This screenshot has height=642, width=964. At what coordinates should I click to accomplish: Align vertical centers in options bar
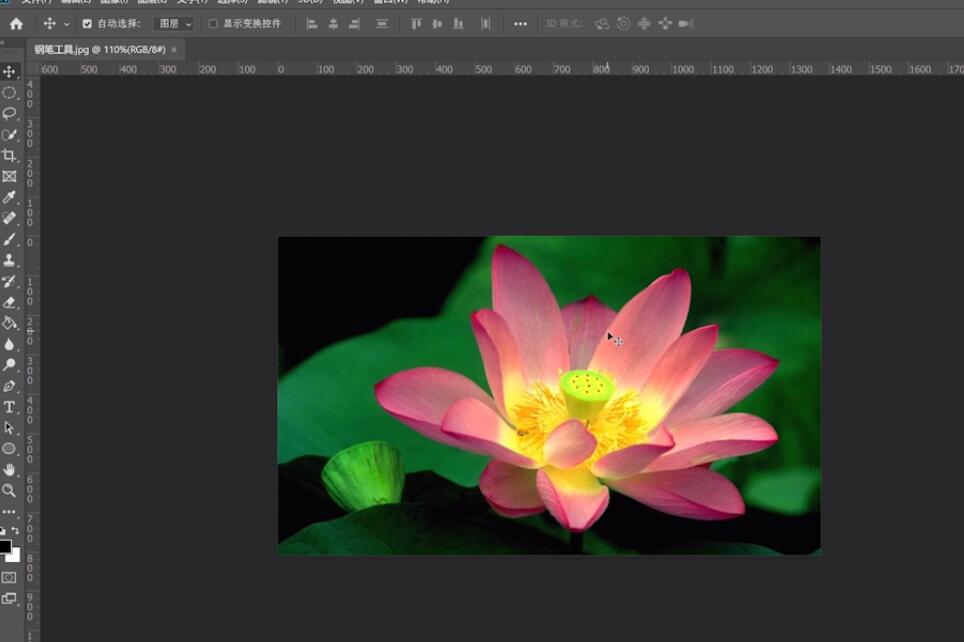437,24
